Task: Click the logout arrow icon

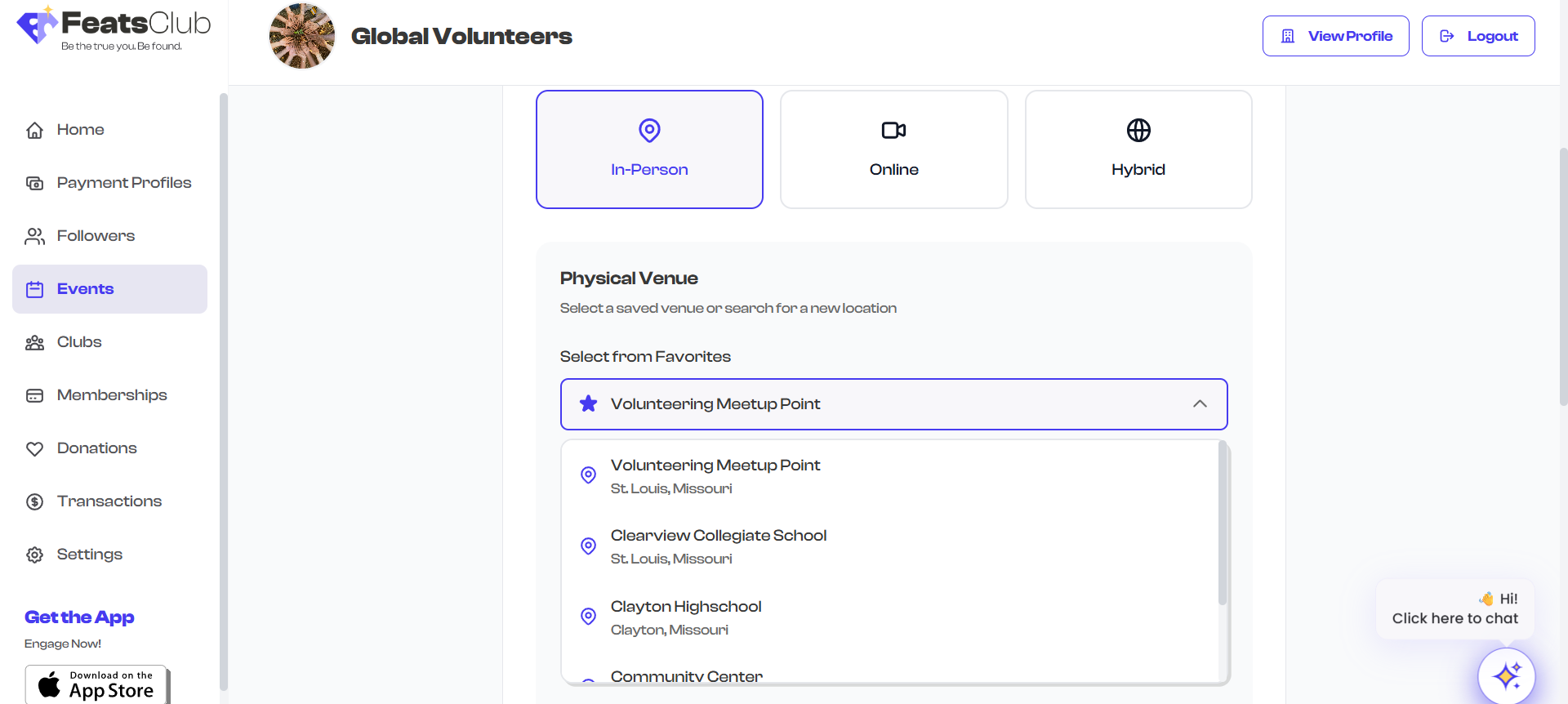Action: 1446,36
